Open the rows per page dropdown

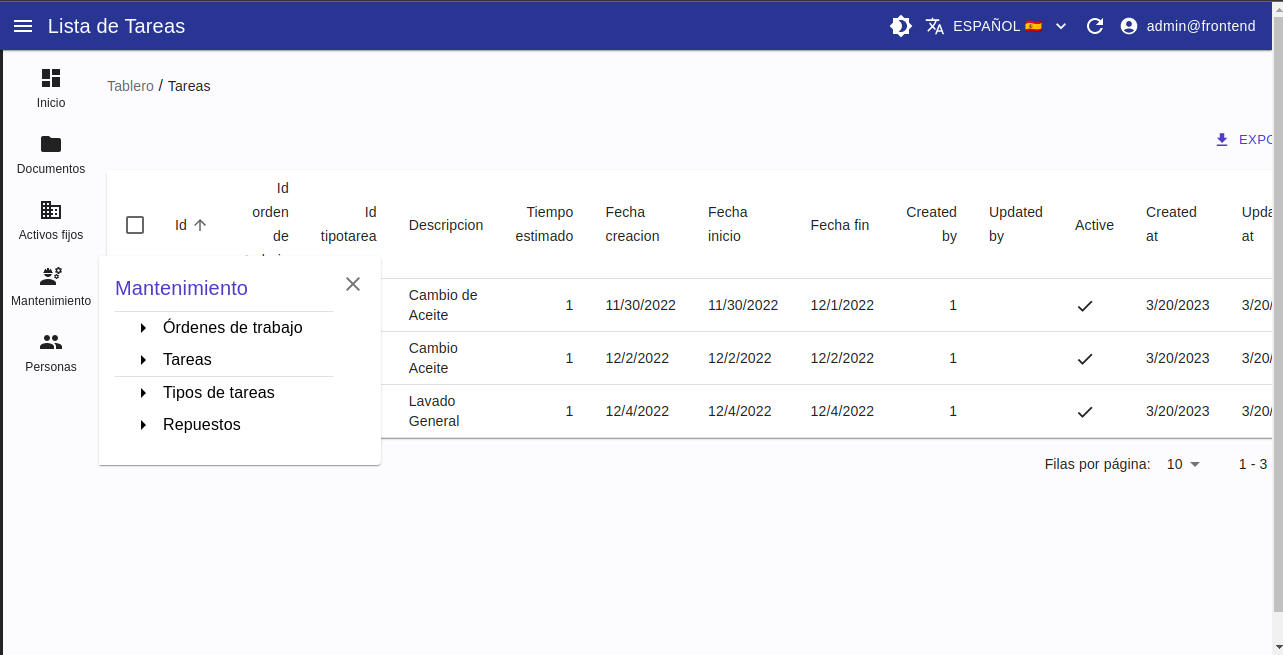[1184, 464]
